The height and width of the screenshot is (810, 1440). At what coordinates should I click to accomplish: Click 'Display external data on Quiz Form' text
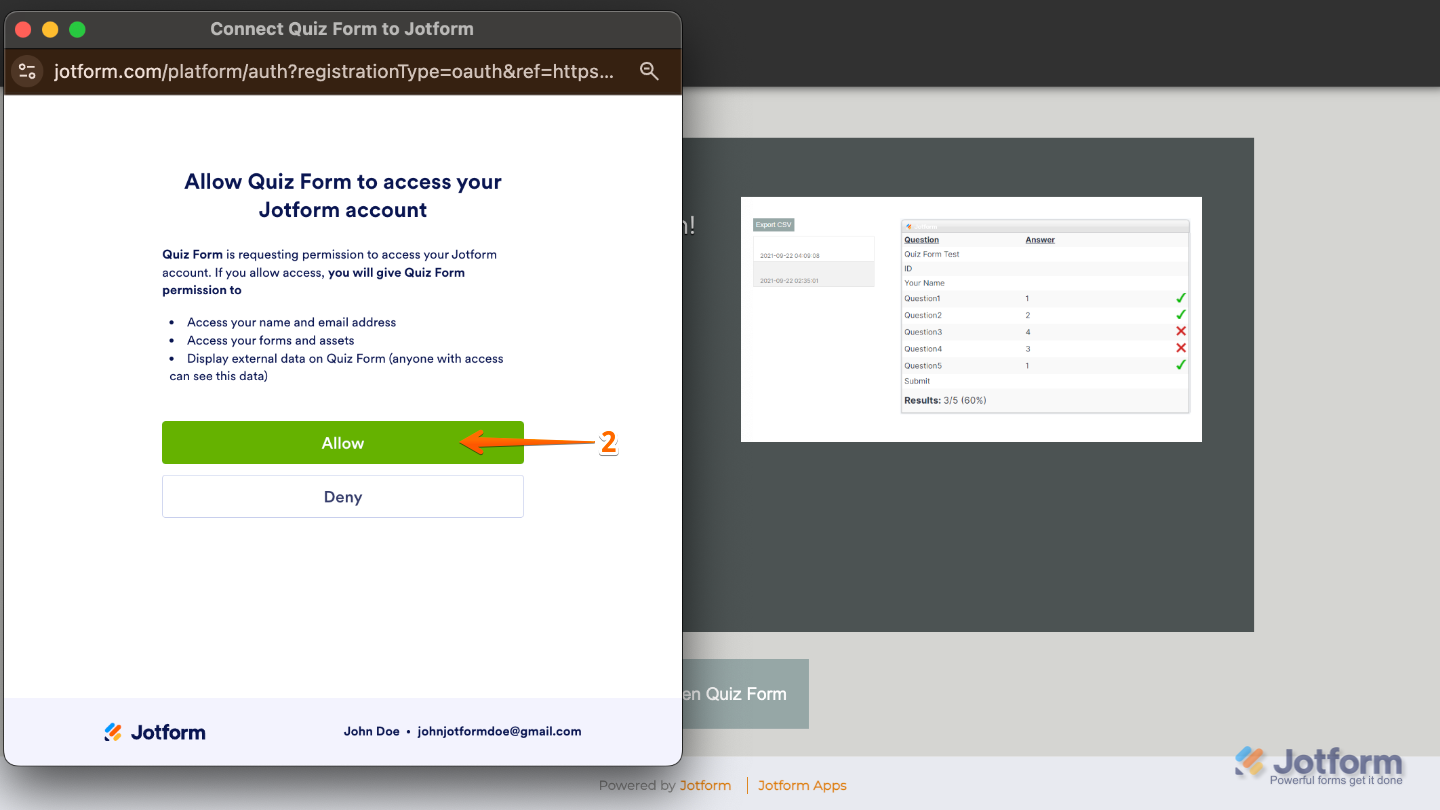(336, 367)
